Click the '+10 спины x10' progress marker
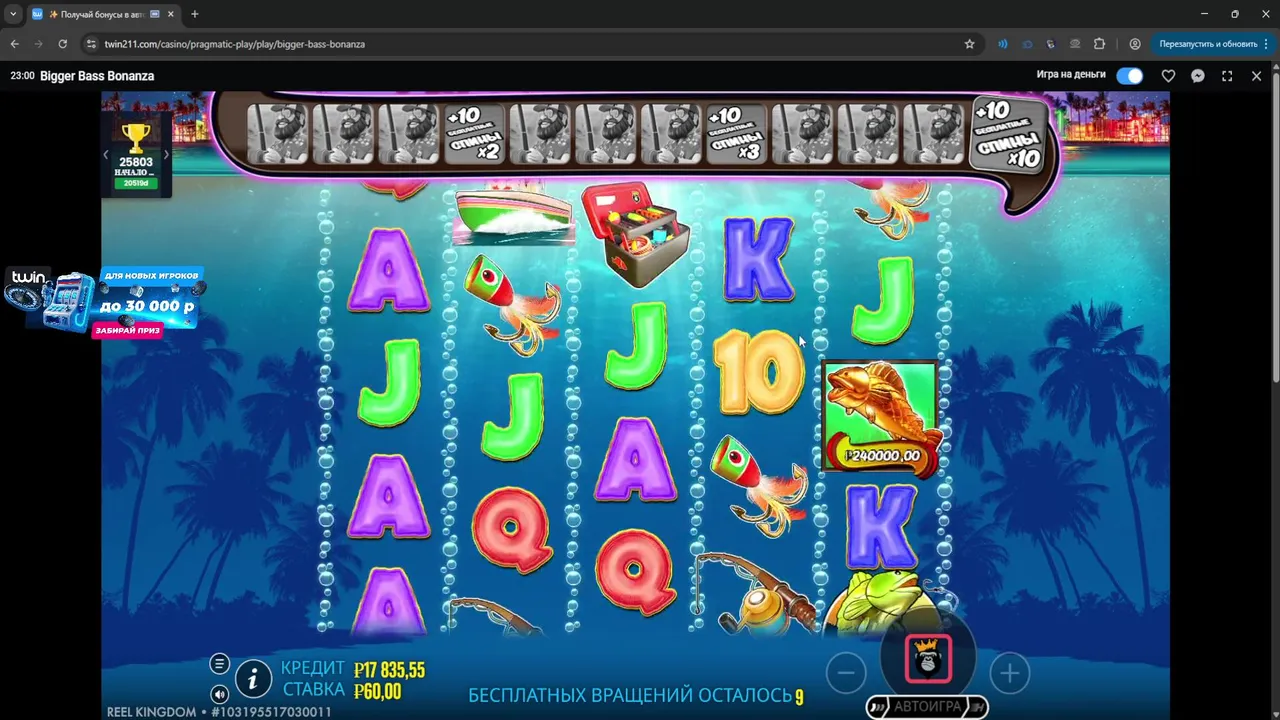The width and height of the screenshot is (1280, 720). click(1008, 134)
